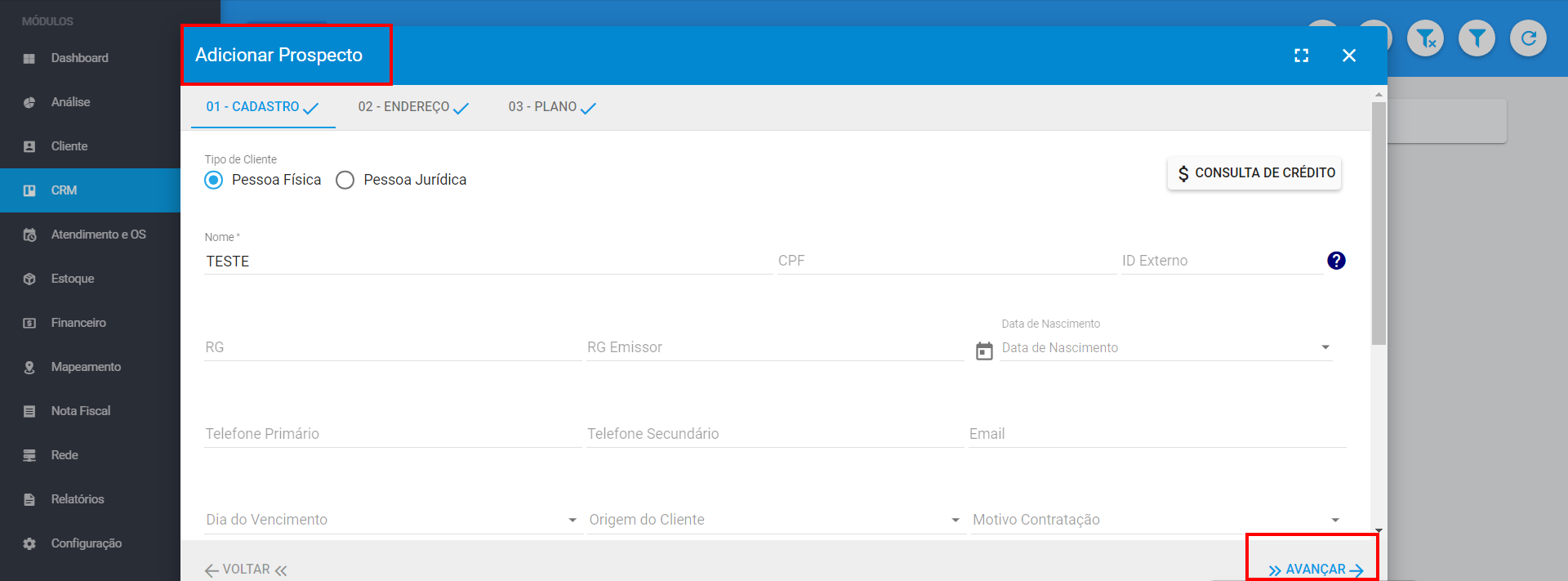The width and height of the screenshot is (1568, 581).
Task: Select the CRM sidebar item
Action: point(90,190)
